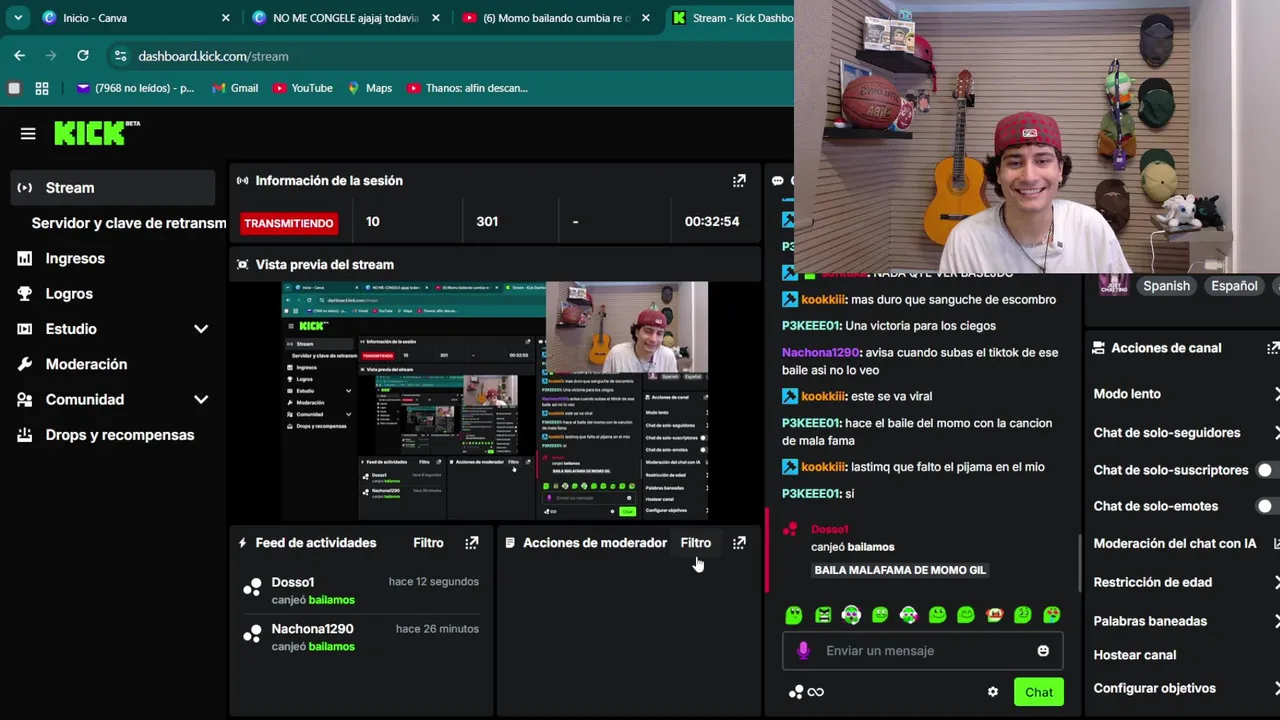Select Nachona1290 entry in activity feed

coord(361,637)
